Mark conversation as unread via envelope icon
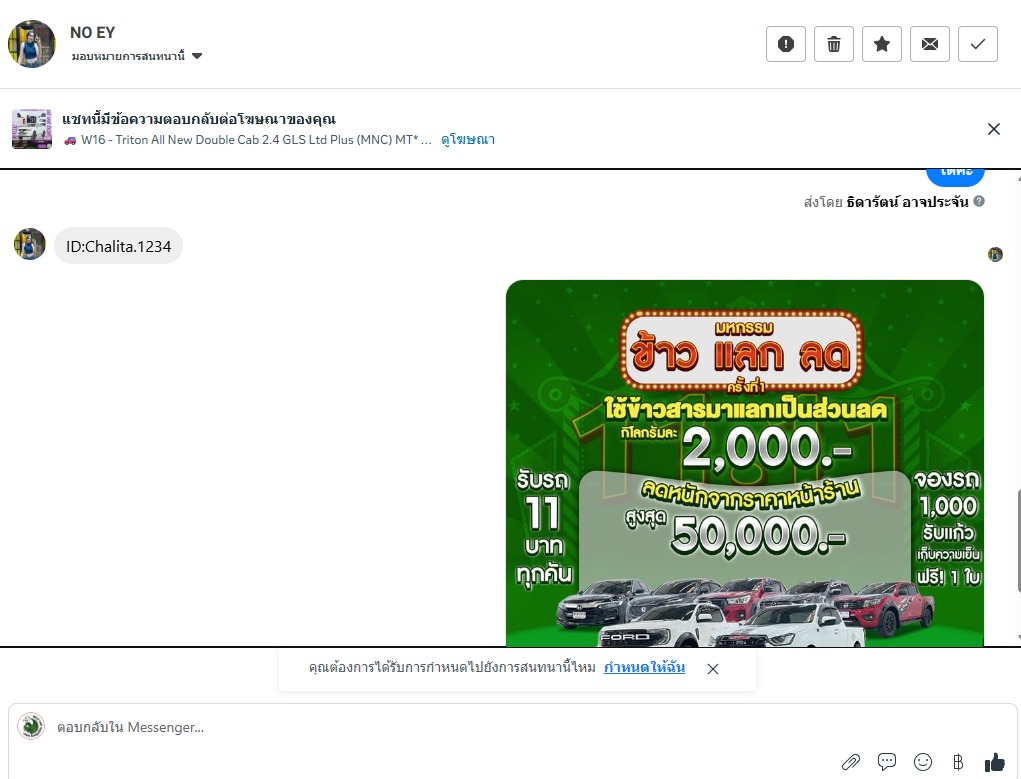Viewport: 1021px width, 779px height. 930,44
